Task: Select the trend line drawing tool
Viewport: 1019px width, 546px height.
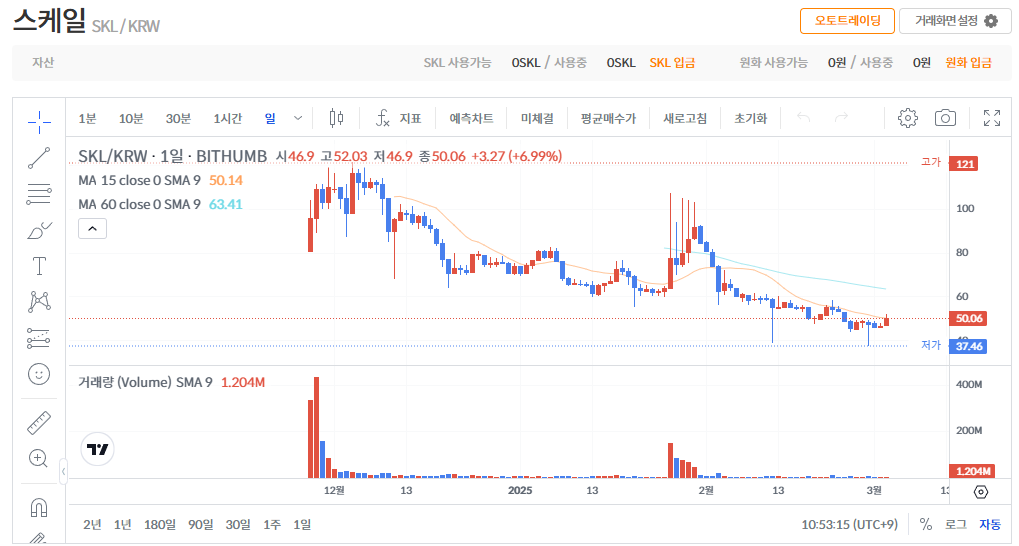Action: tap(39, 158)
